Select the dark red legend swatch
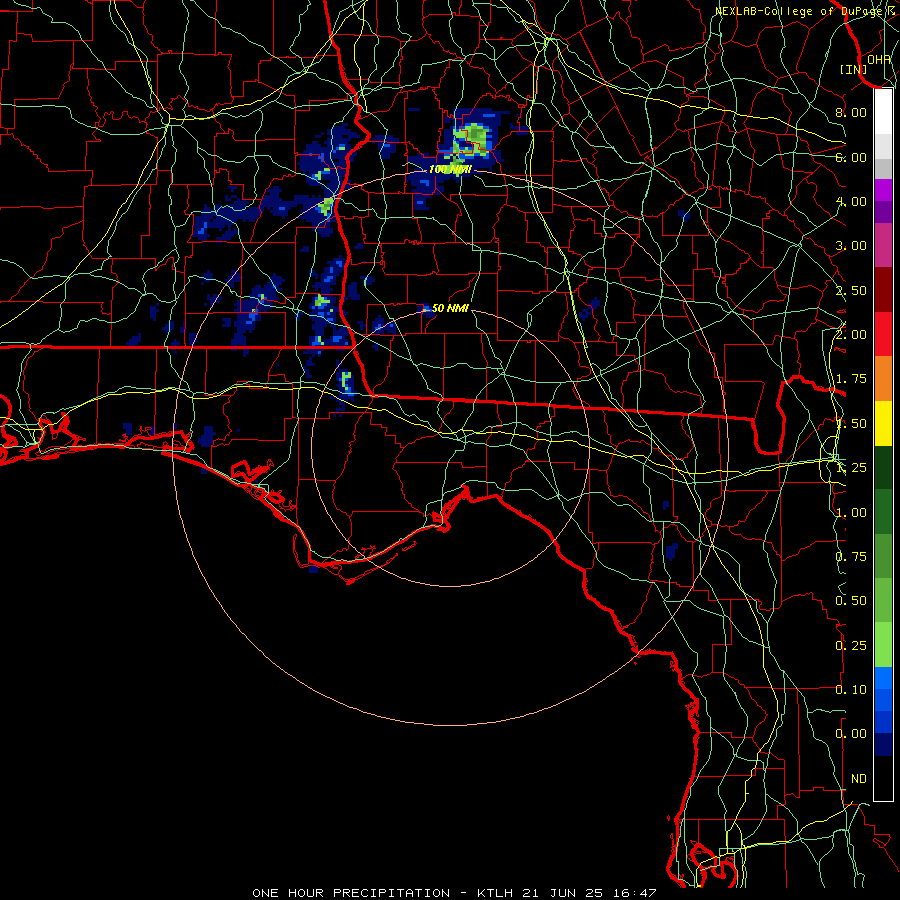The height and width of the screenshot is (900, 900). coord(883,290)
